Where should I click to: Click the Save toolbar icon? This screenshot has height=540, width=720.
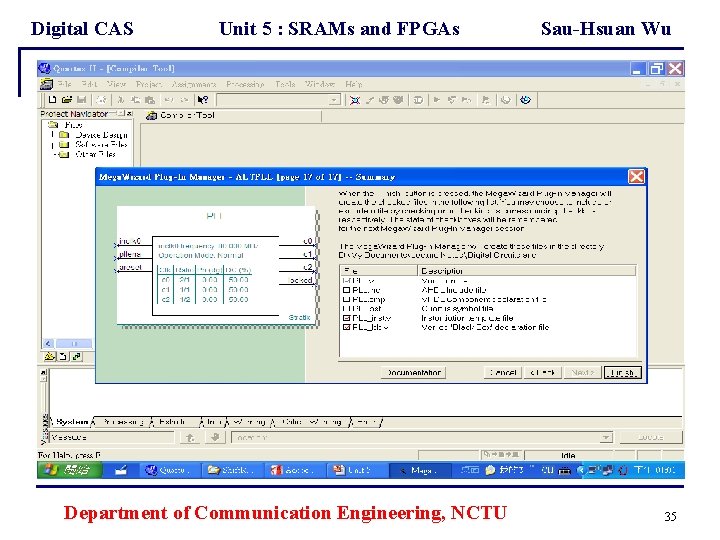(x=82, y=100)
